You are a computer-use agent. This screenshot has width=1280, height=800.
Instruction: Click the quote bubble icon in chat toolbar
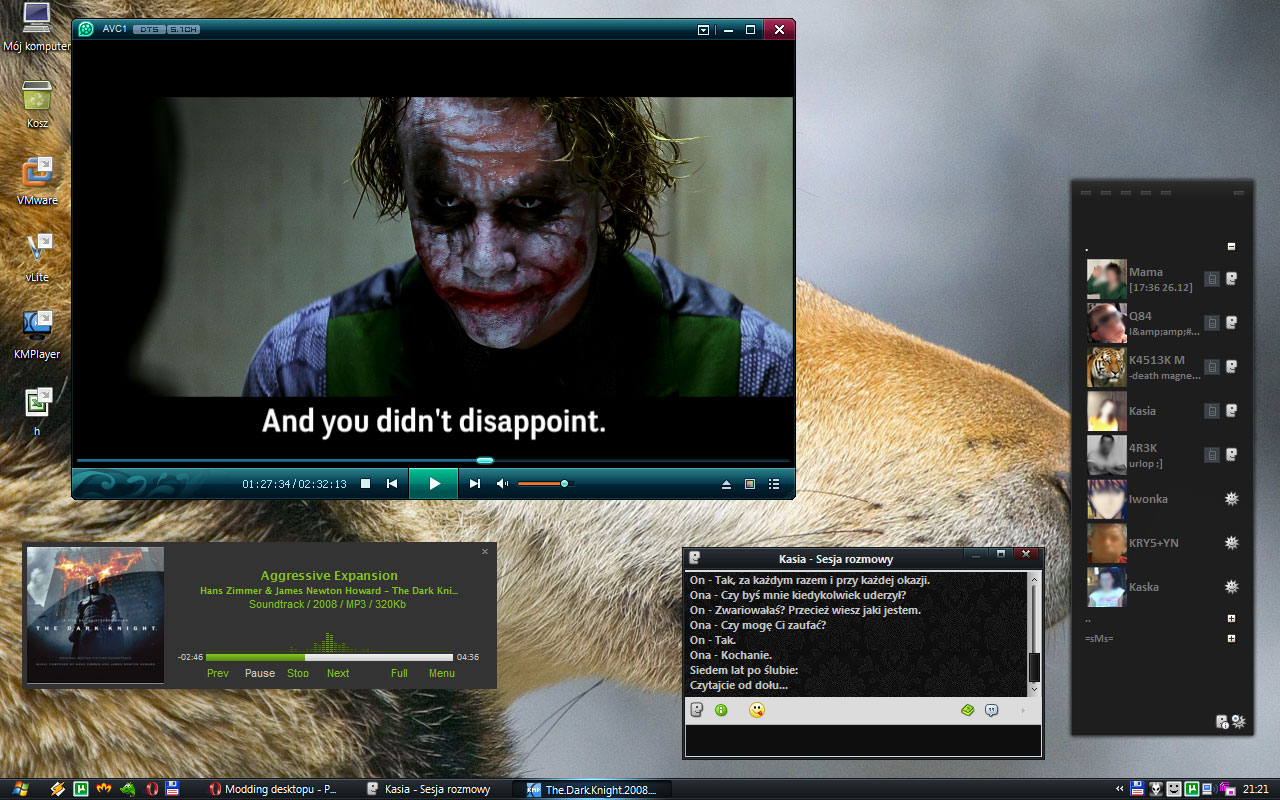(991, 710)
